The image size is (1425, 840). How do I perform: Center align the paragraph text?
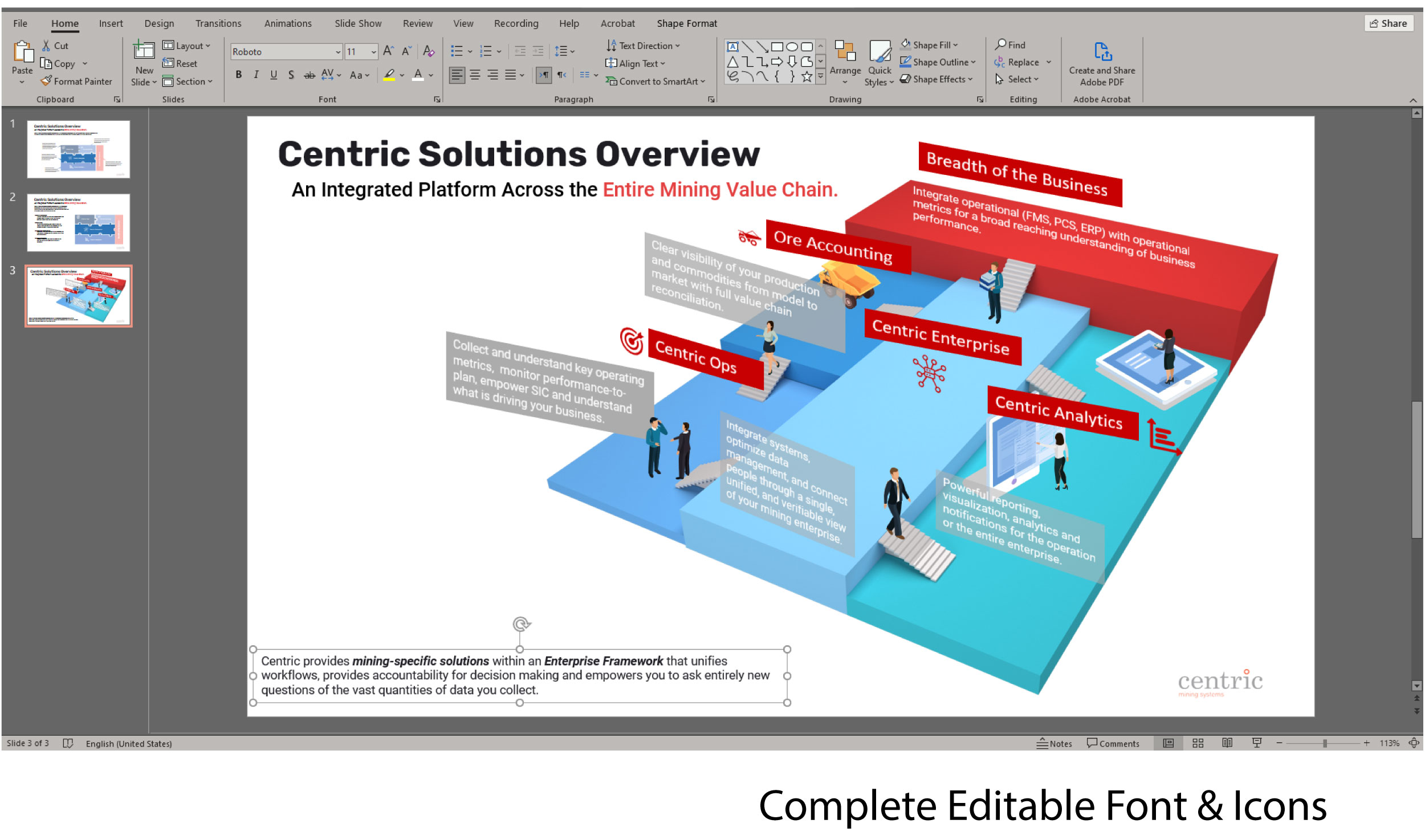coord(475,75)
